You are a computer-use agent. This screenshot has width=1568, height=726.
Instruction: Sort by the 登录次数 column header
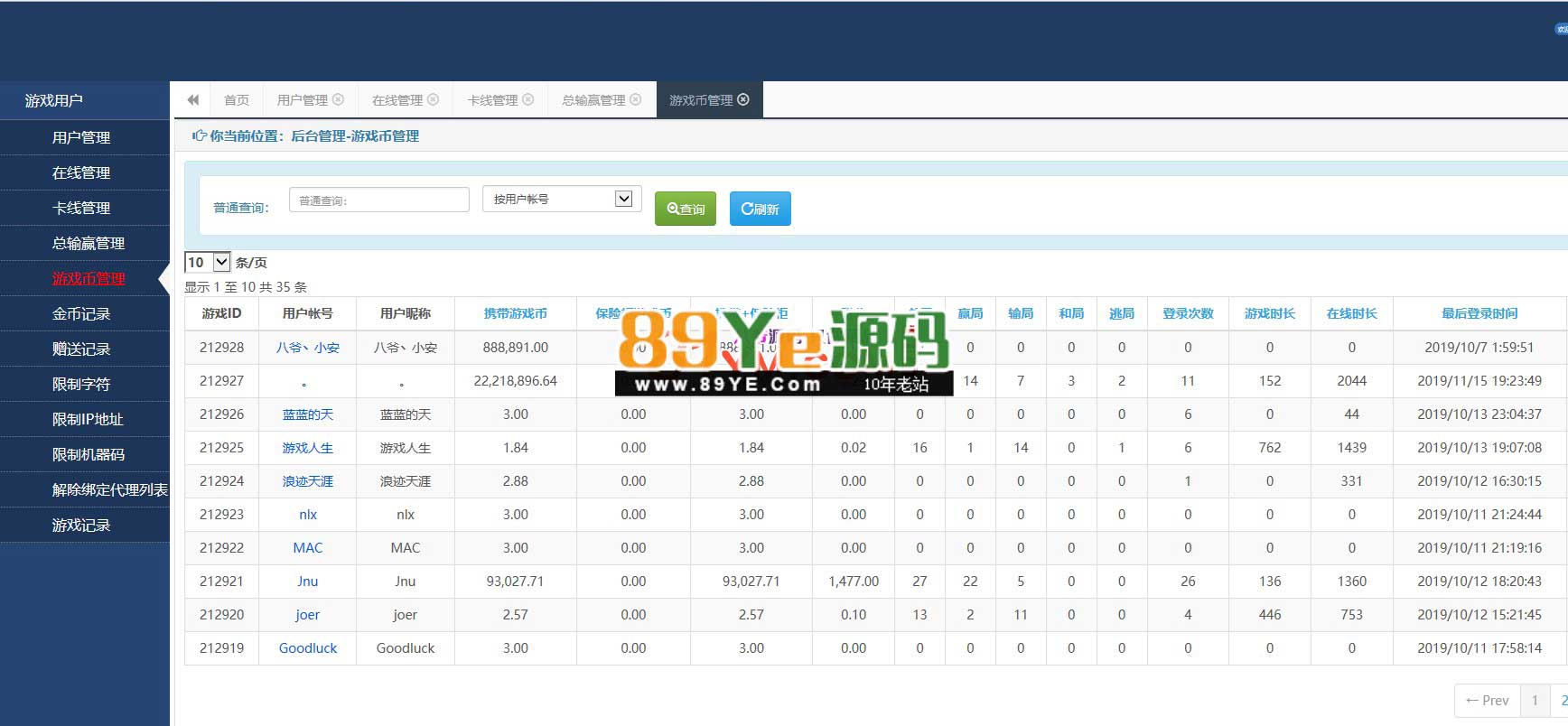[x=1188, y=313]
